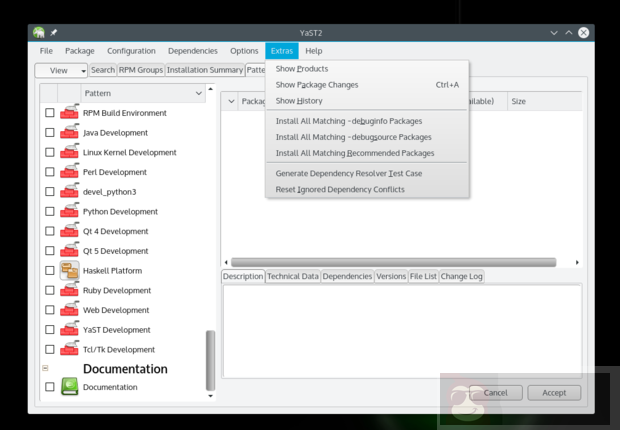The width and height of the screenshot is (620, 430).
Task: Select Generate Dependency Resolver Test Case
Action: pyautogui.click(x=367, y=173)
